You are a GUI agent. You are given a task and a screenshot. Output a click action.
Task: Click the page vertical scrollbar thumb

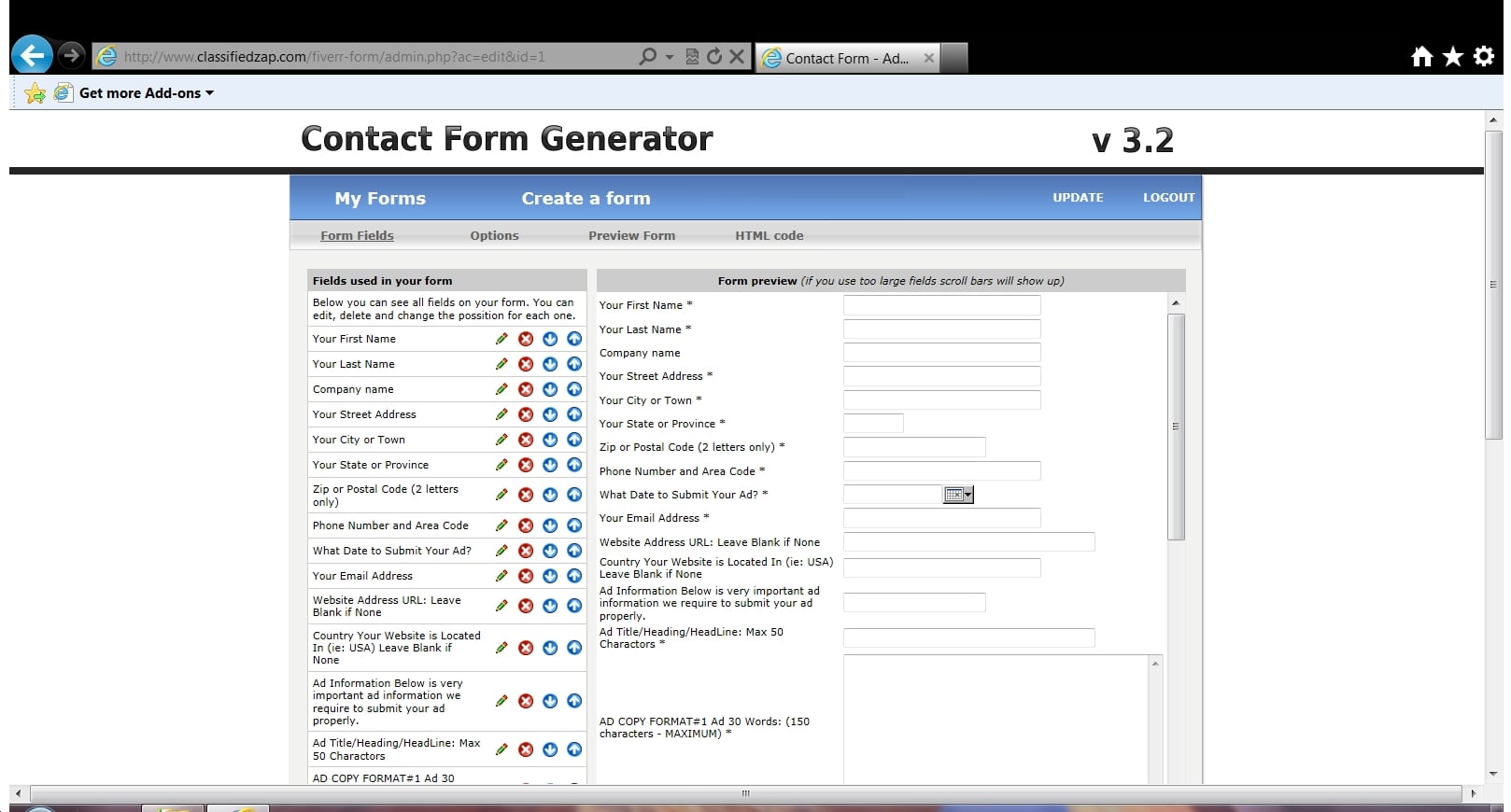click(x=1492, y=285)
